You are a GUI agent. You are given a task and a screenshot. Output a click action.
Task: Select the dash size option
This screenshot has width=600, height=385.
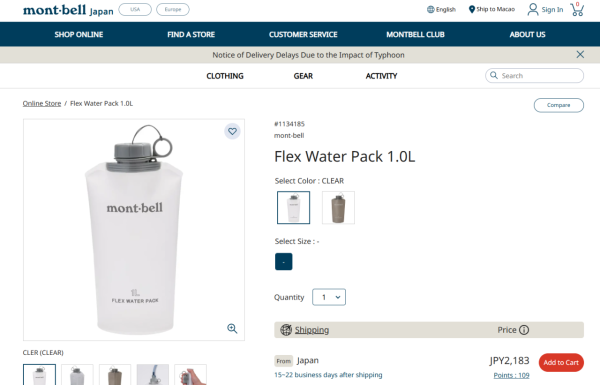[x=284, y=261]
